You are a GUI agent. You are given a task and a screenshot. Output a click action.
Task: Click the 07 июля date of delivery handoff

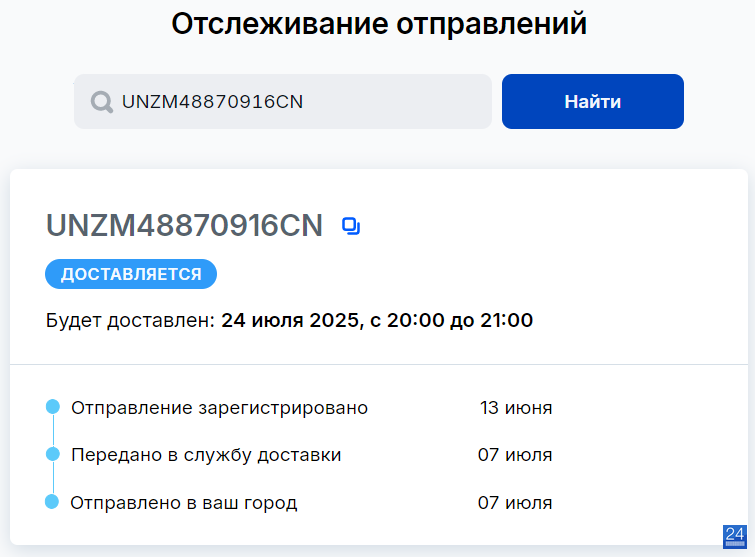pos(515,455)
